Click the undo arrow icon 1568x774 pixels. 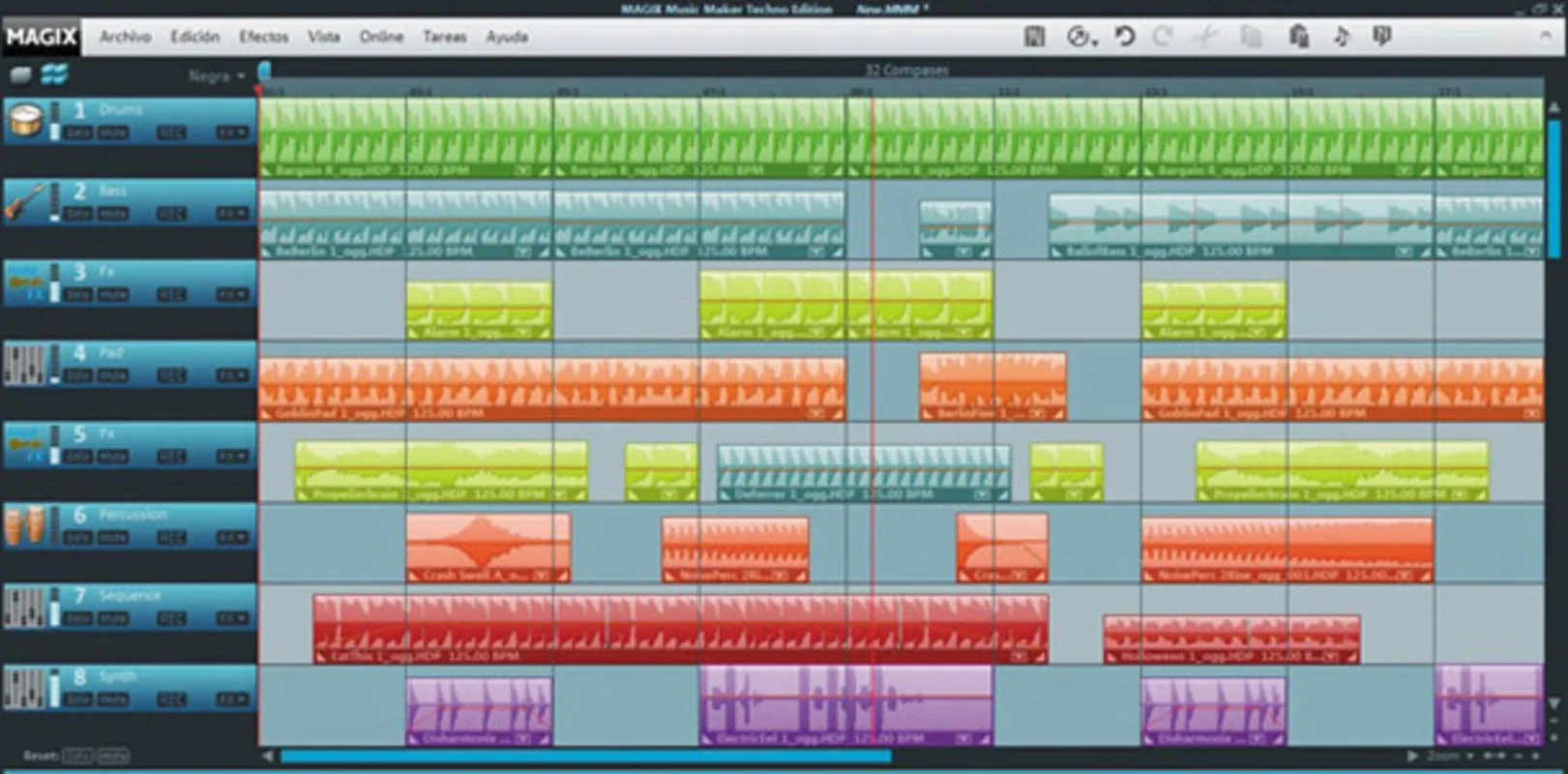pyautogui.click(x=1124, y=37)
